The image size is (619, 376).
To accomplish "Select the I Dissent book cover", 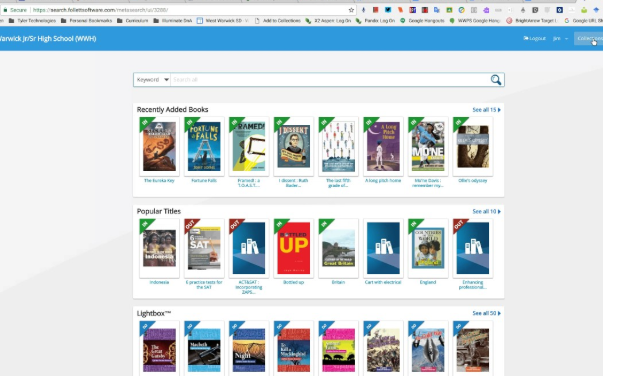I will point(293,146).
